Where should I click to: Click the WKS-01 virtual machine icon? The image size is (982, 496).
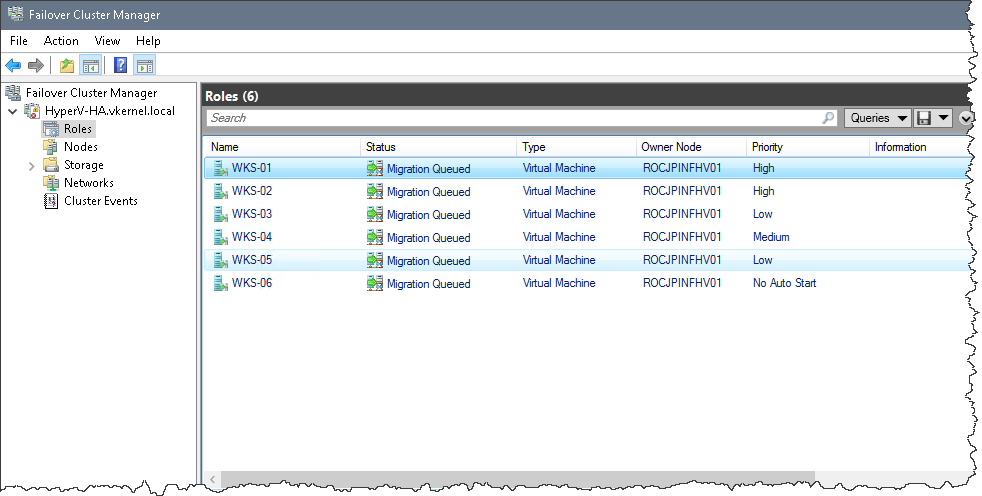[220, 168]
